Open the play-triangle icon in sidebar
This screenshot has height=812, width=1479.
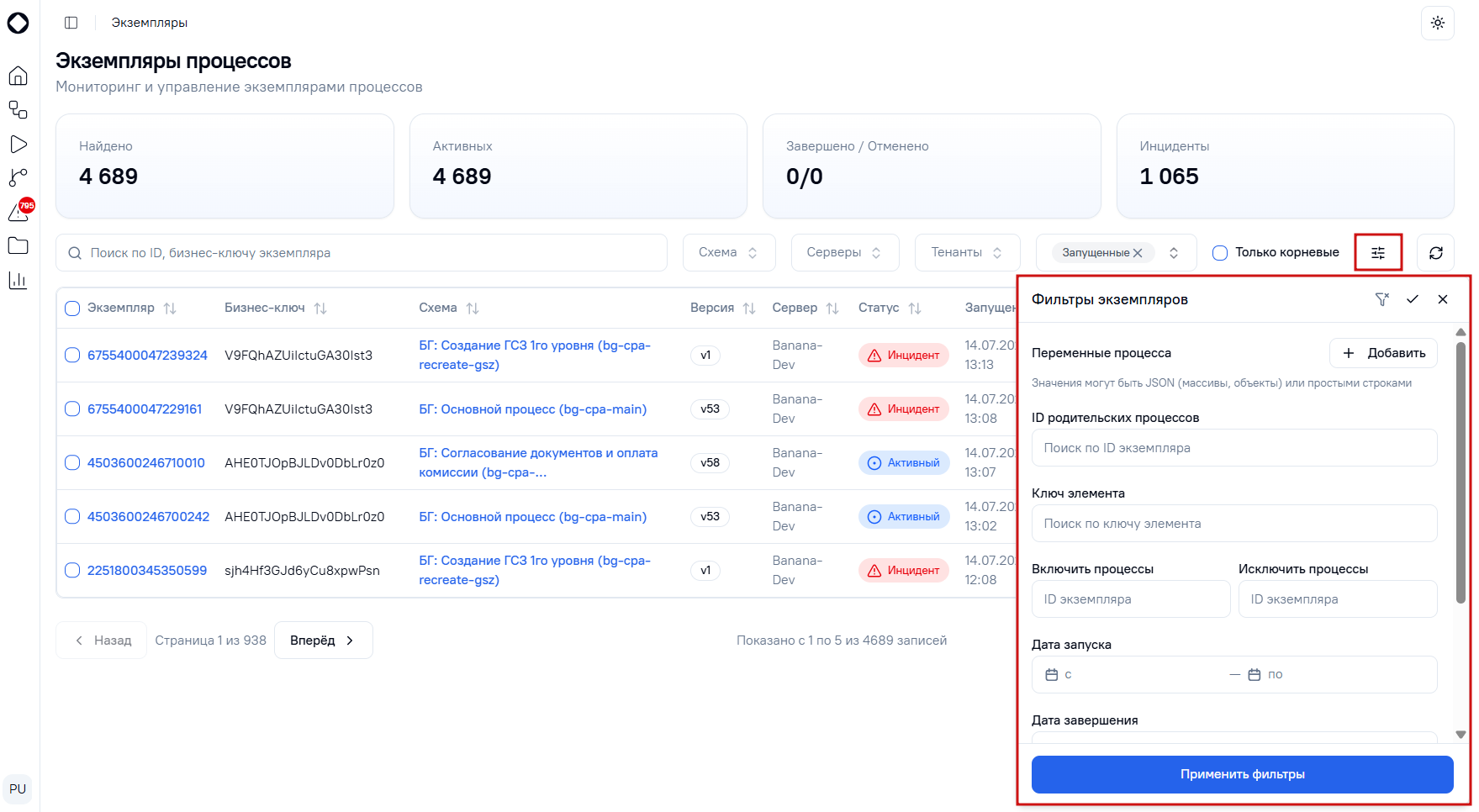[18, 145]
